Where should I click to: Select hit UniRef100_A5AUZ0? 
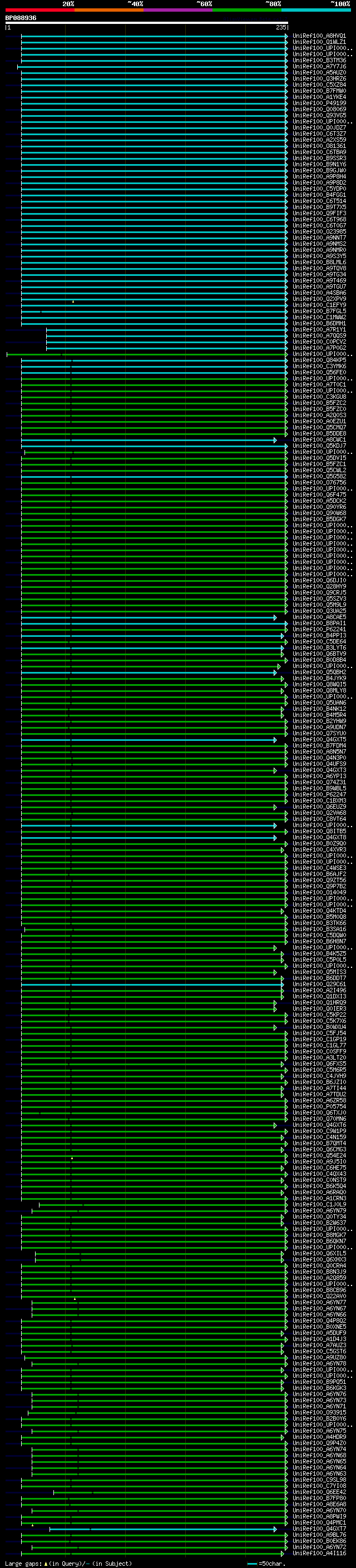[319, 72]
